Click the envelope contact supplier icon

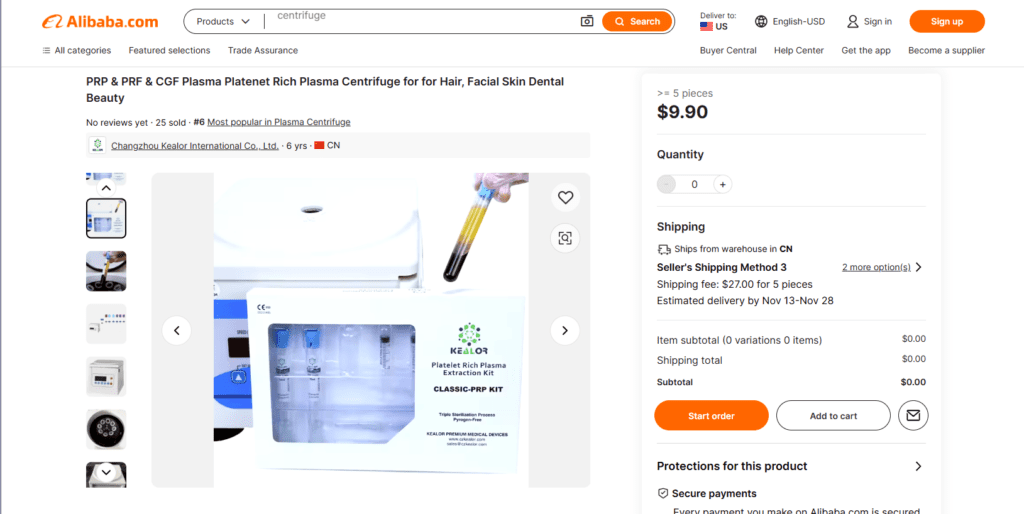coord(912,415)
